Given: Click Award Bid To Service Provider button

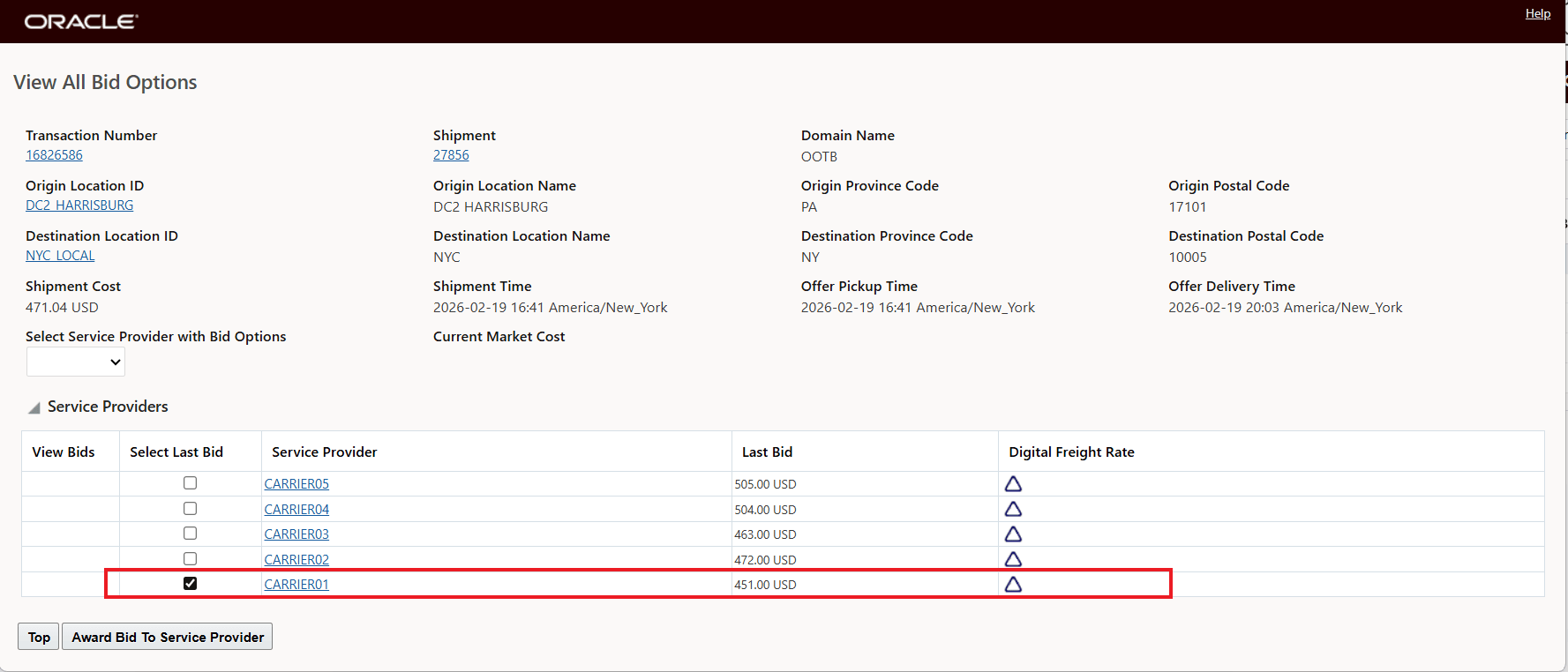Looking at the screenshot, I should tap(168, 637).
